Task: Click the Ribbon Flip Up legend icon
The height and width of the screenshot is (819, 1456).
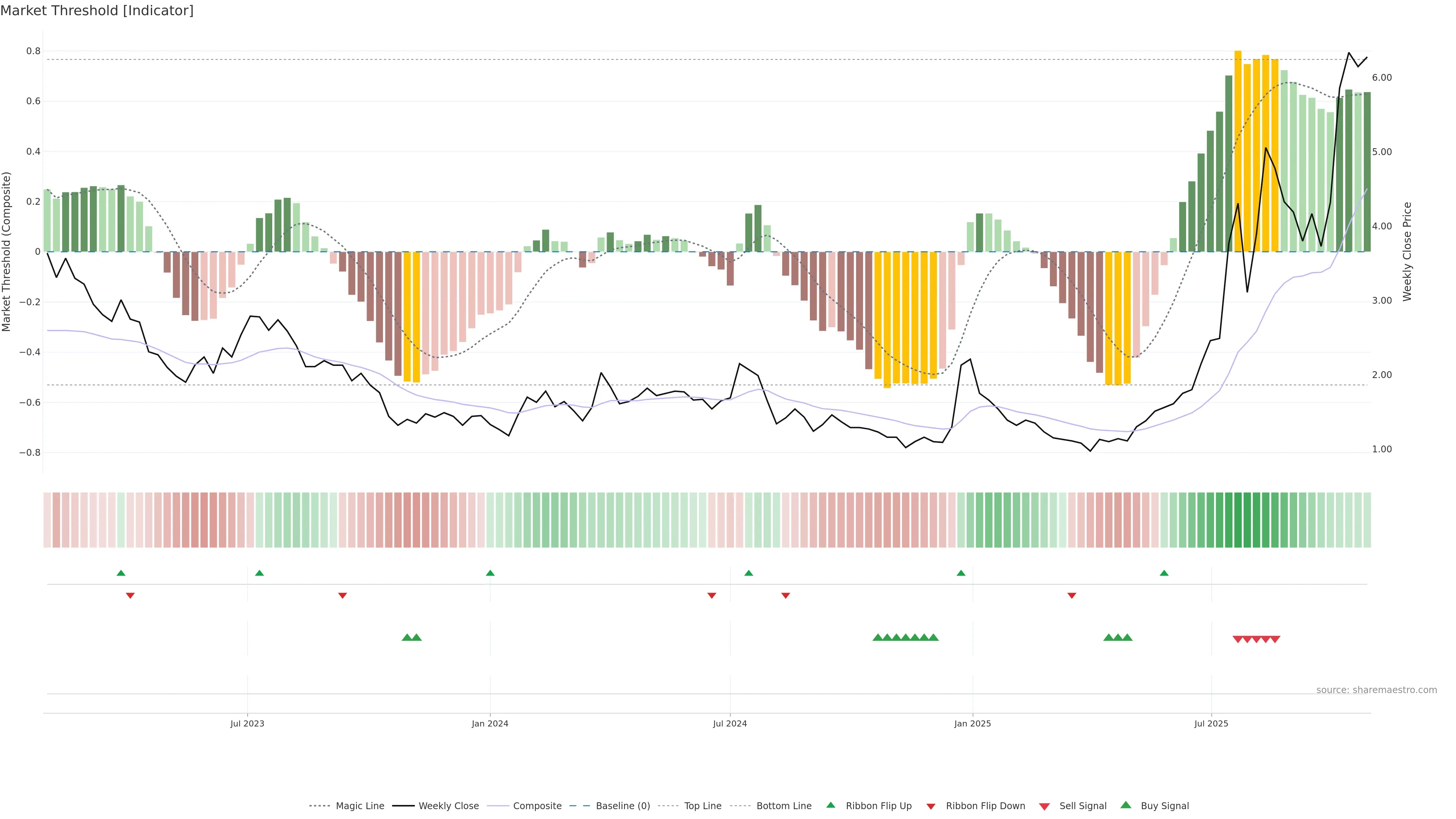Action: [x=830, y=805]
